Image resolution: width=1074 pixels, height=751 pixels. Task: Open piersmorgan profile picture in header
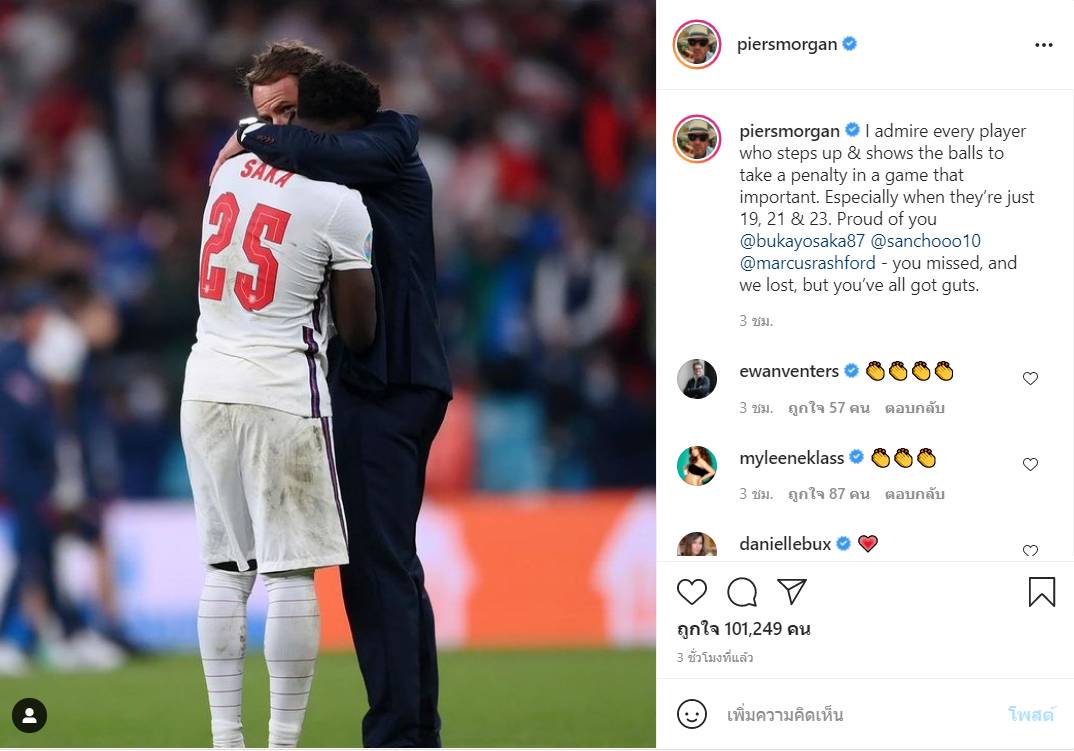pos(697,45)
